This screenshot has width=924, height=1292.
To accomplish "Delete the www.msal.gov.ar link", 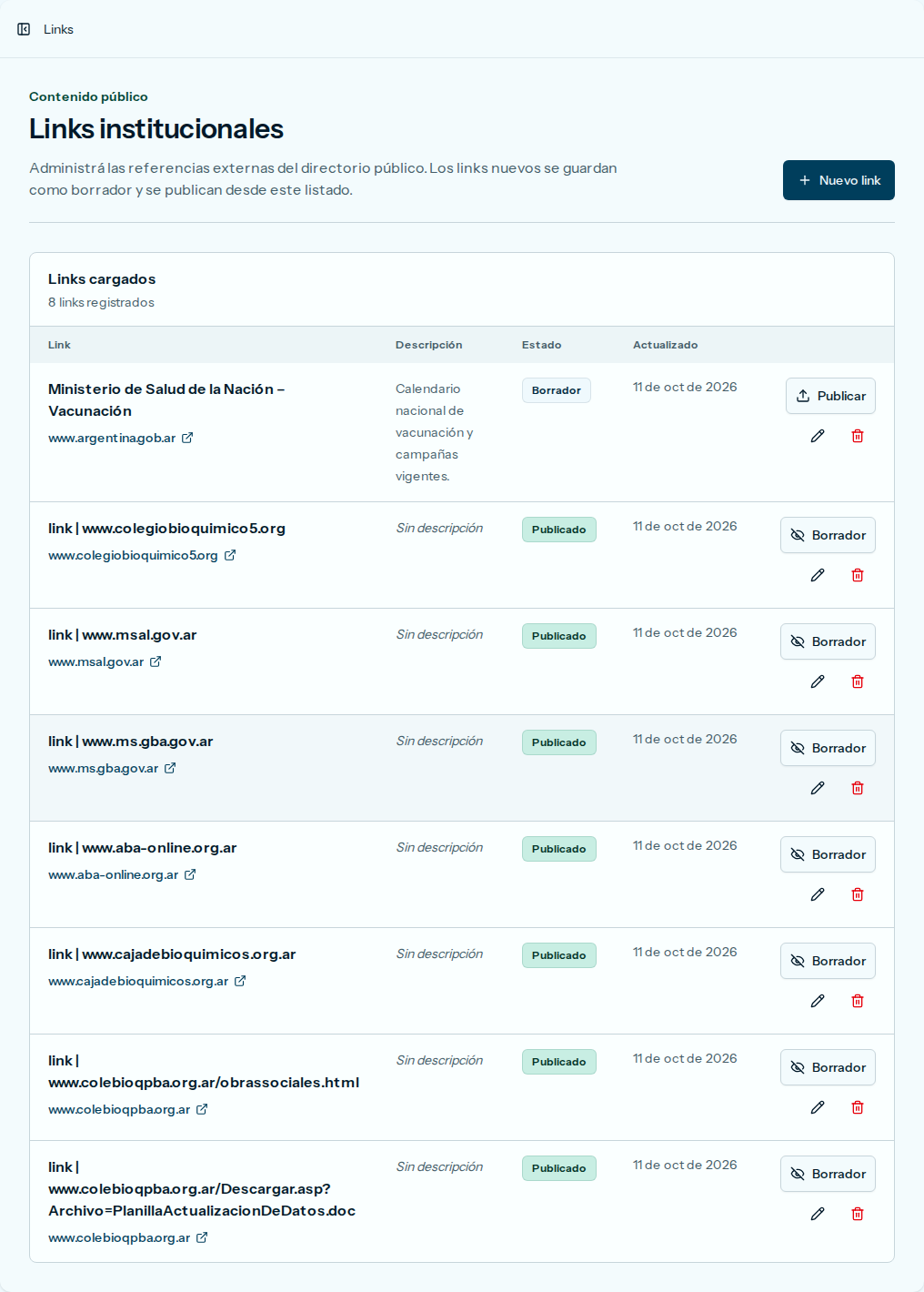I will [858, 681].
